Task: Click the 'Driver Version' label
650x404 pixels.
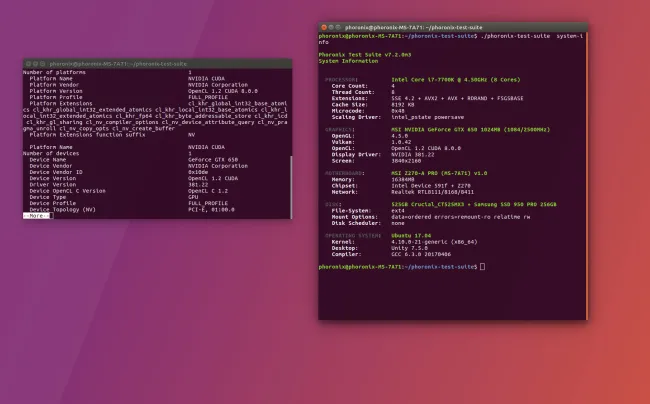Action: [52, 184]
